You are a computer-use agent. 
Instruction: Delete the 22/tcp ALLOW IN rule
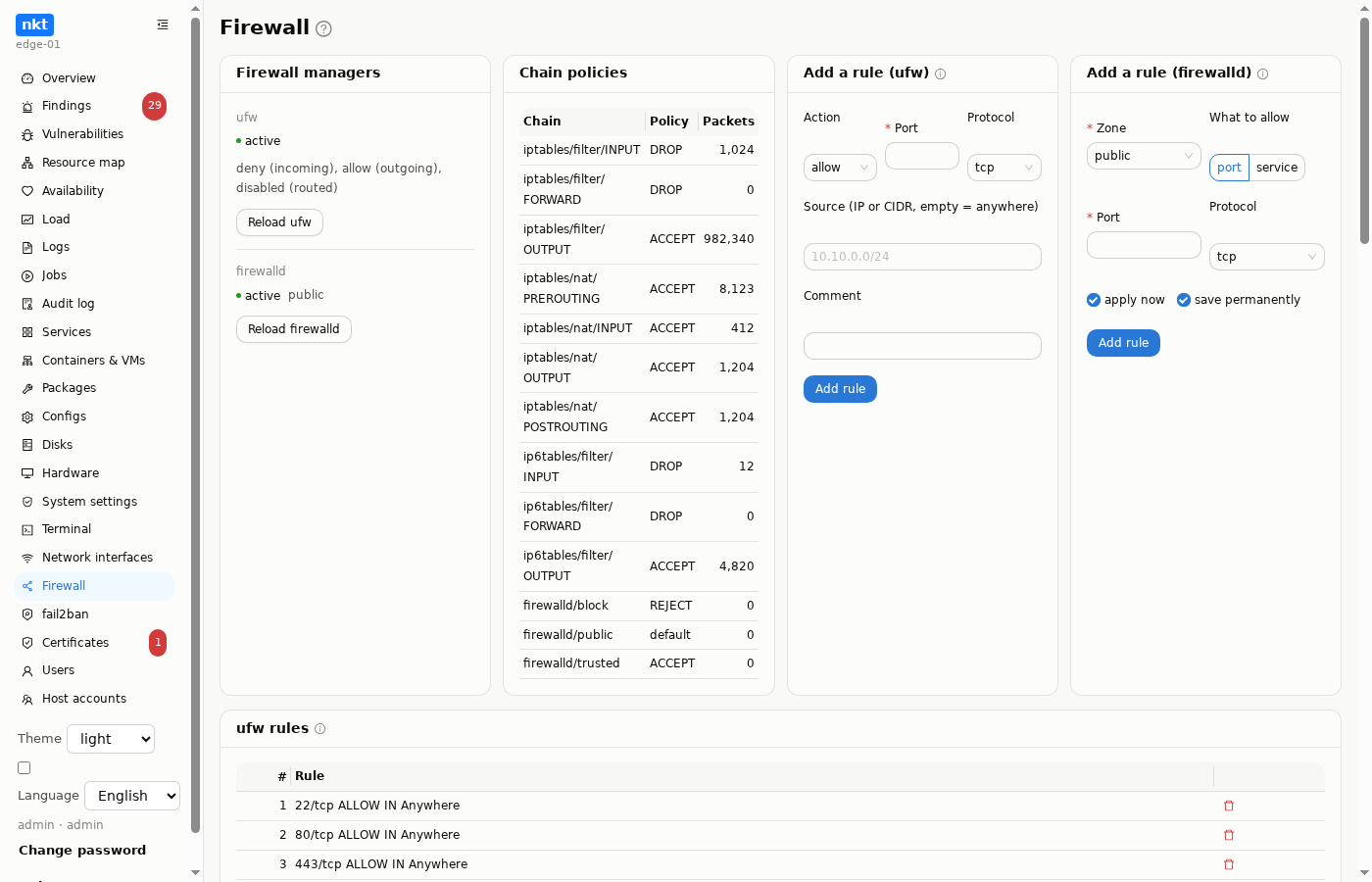click(x=1229, y=806)
